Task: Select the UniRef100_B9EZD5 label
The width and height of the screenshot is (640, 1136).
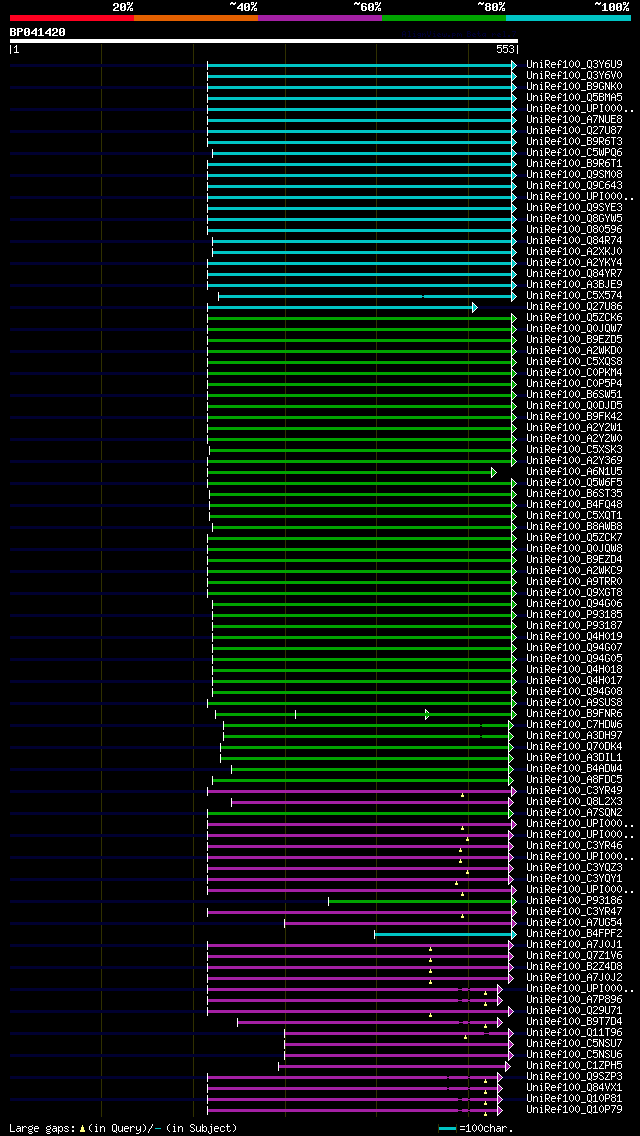Action: pyautogui.click(x=574, y=339)
